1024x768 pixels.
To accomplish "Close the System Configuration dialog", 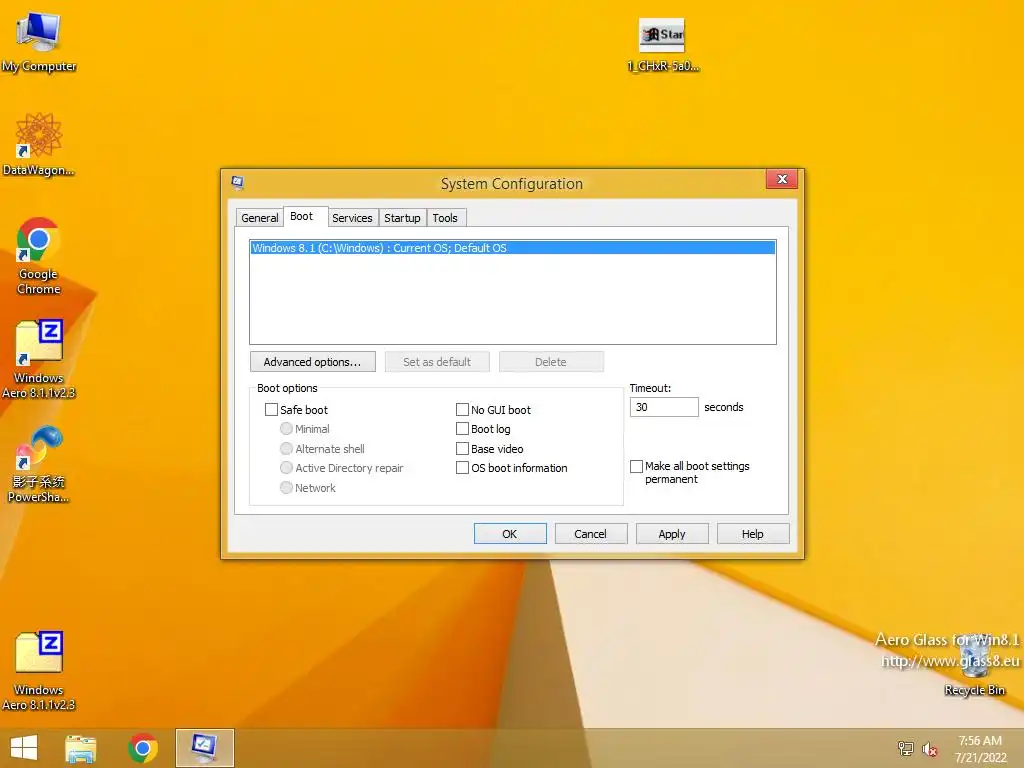I will point(782,179).
